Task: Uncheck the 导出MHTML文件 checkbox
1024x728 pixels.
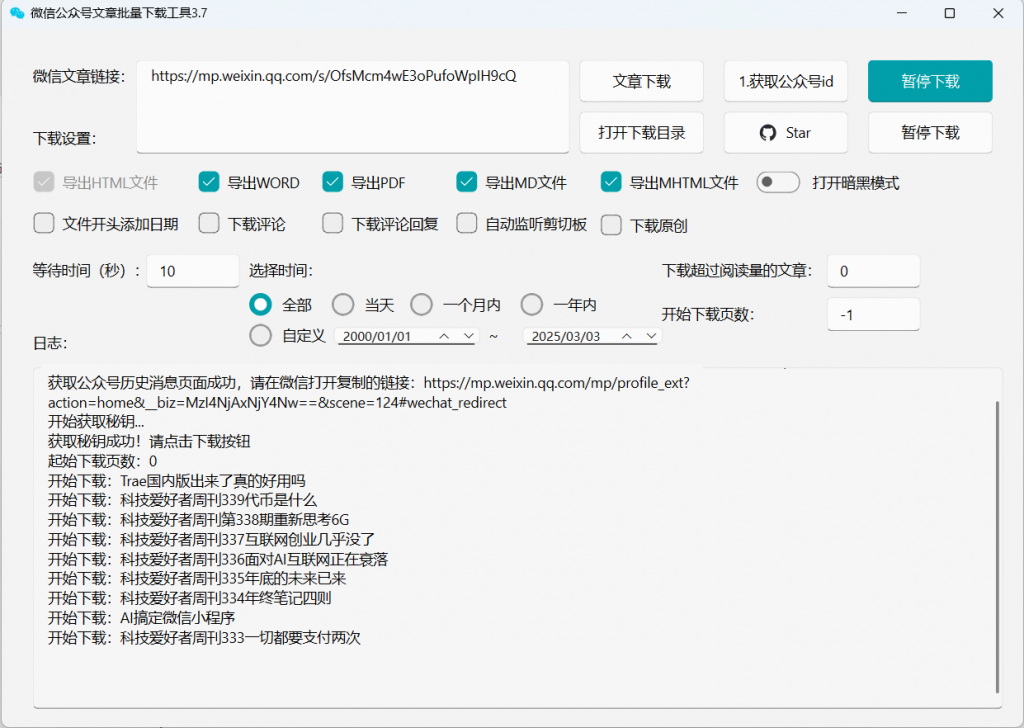Action: point(611,182)
